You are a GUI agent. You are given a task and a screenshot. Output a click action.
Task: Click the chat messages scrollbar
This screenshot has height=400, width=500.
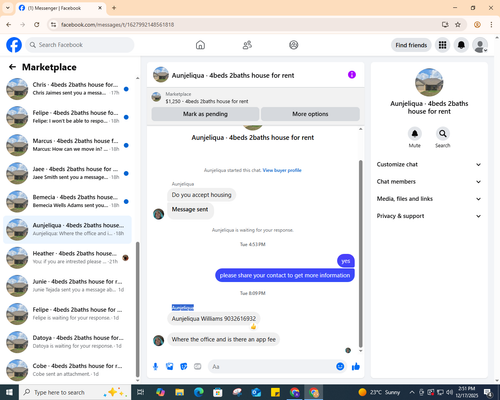tap(360, 254)
